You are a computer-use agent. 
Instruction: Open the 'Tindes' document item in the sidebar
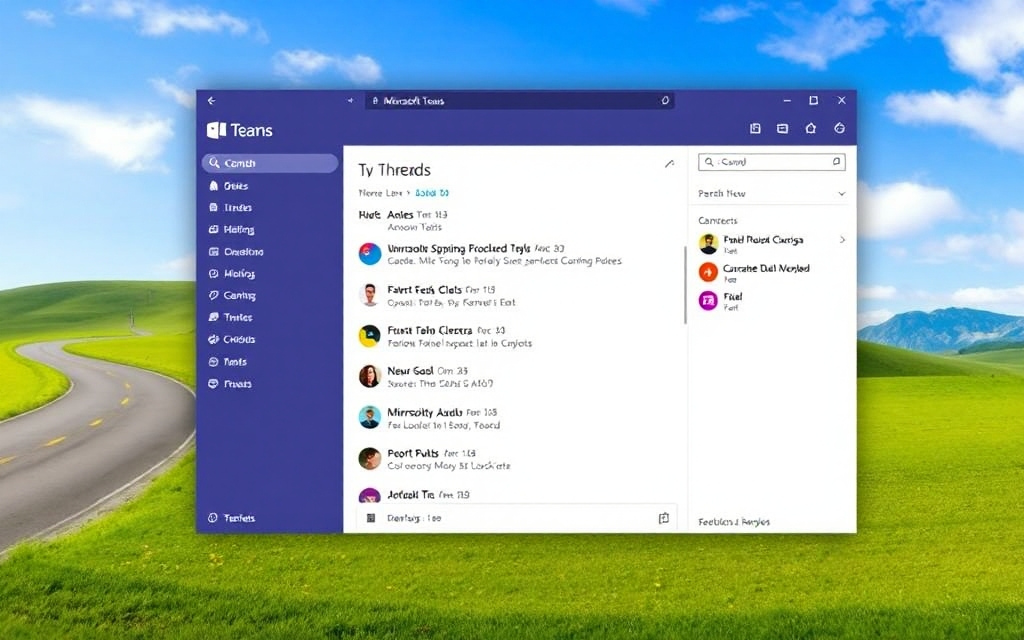[270, 207]
